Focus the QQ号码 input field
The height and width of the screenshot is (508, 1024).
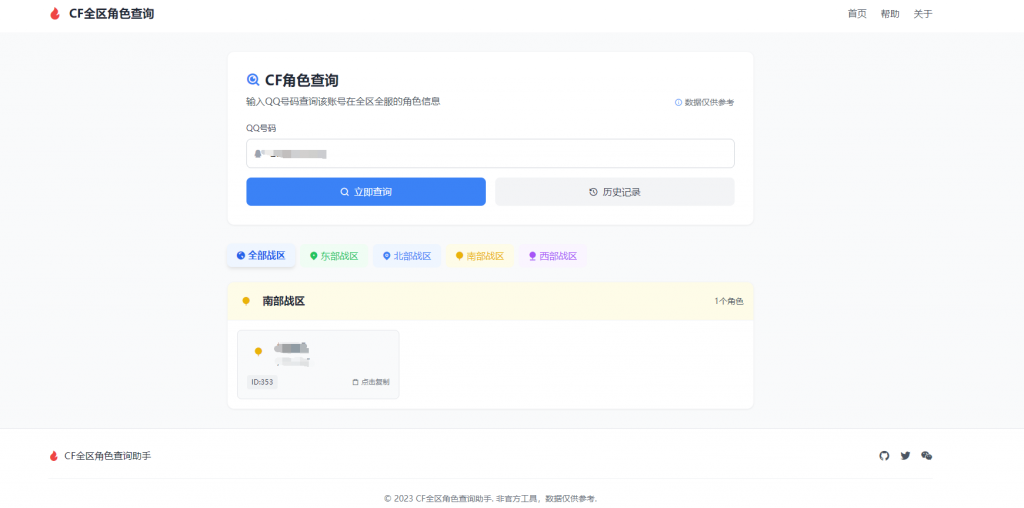tap(490, 153)
